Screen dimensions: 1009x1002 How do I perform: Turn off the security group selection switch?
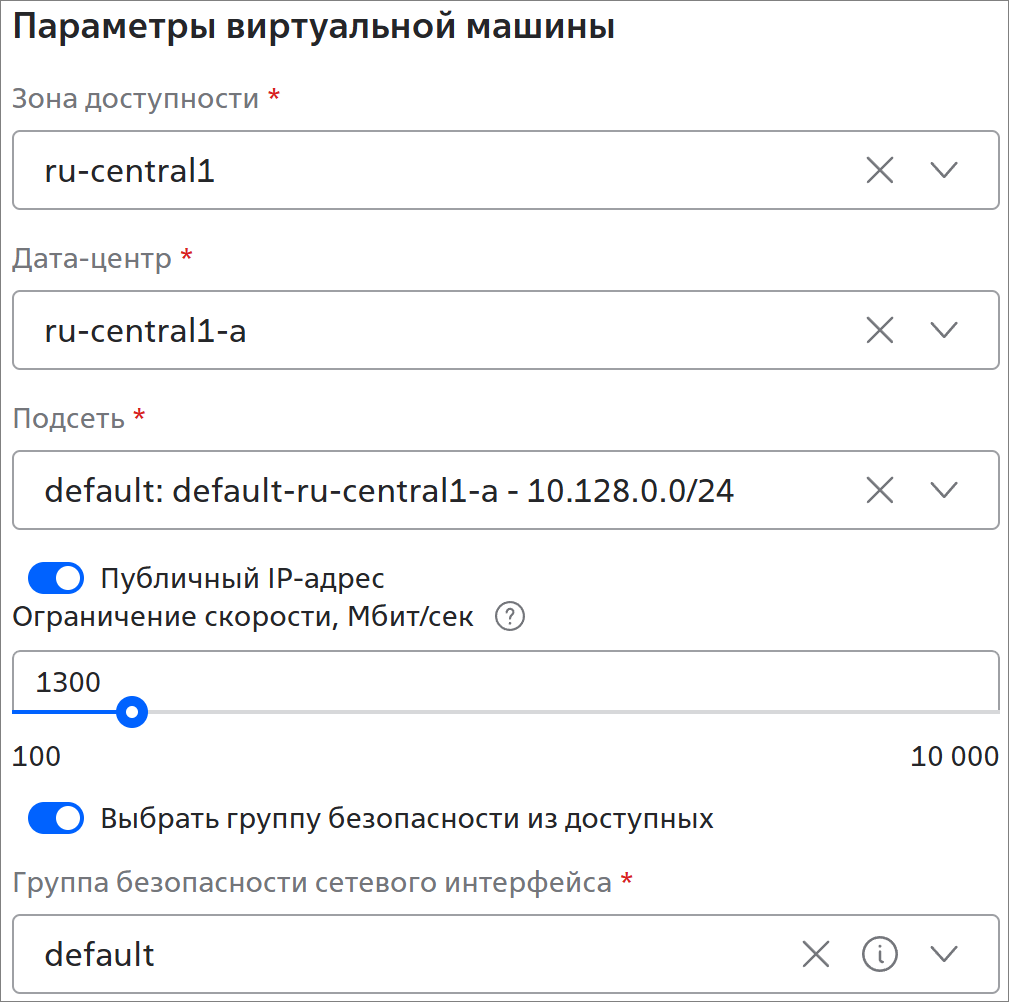click(56, 819)
